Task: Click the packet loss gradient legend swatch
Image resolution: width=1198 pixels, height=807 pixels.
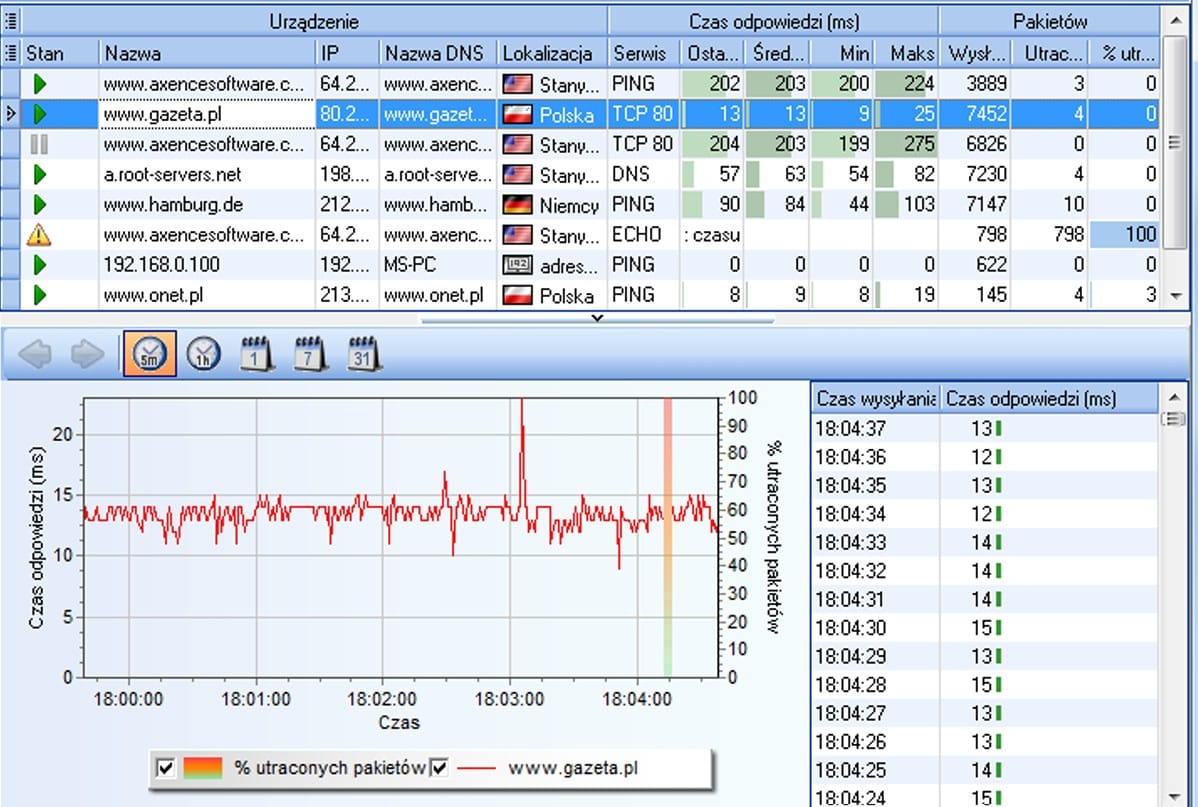Action: coord(202,767)
